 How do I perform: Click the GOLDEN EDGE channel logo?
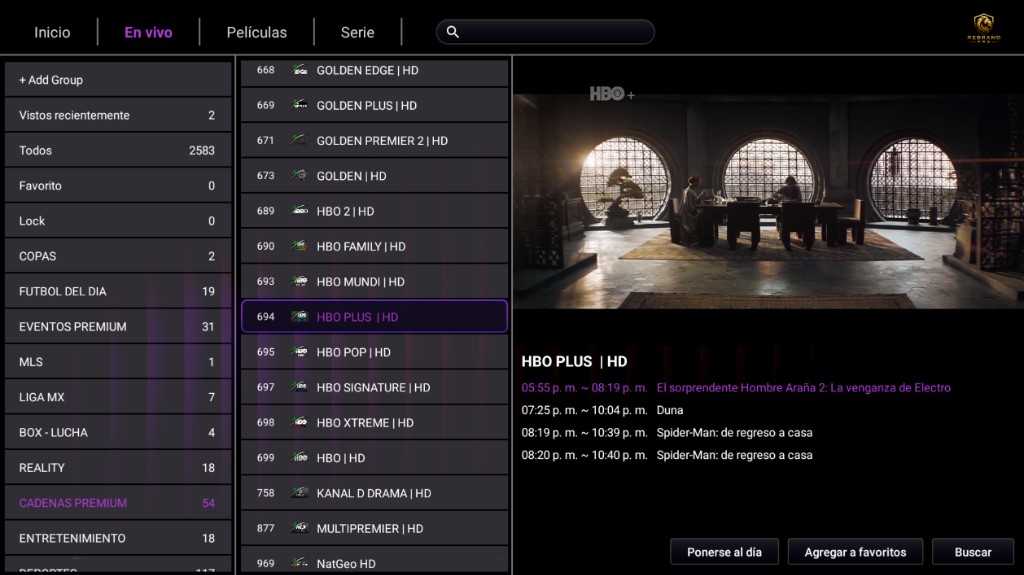(x=300, y=70)
